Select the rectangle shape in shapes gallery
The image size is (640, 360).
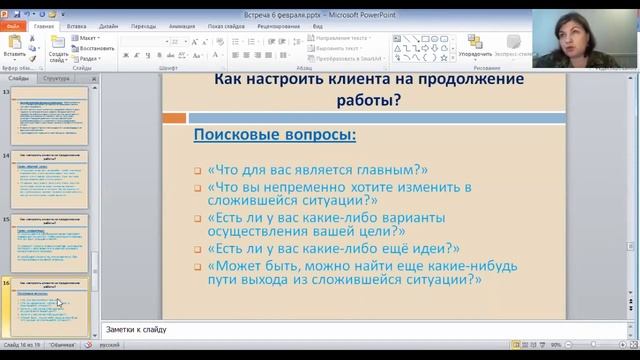coord(425,39)
